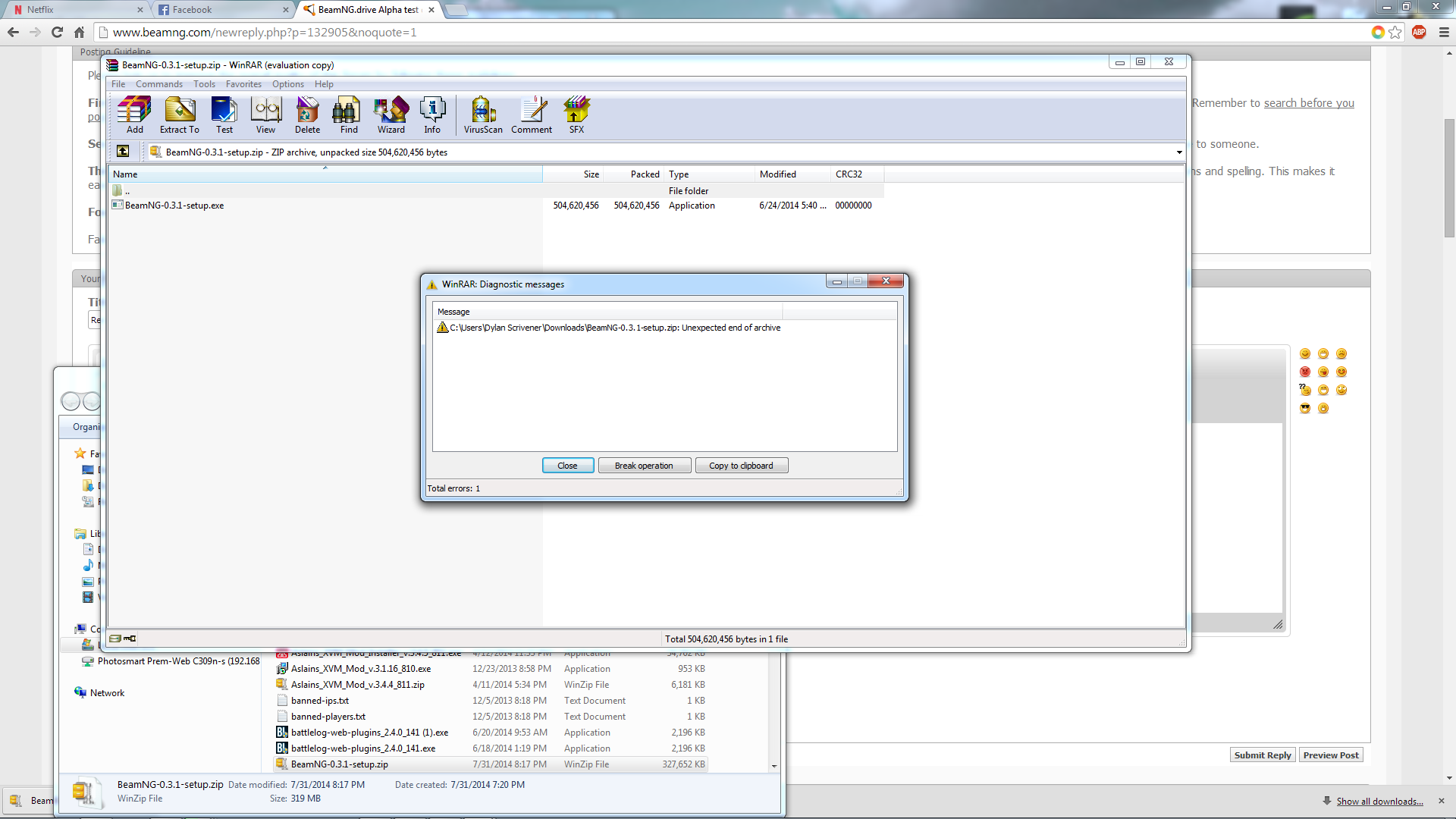Image resolution: width=1456 pixels, height=819 pixels.
Task: Sort by the CRC32 column header
Action: tap(857, 174)
